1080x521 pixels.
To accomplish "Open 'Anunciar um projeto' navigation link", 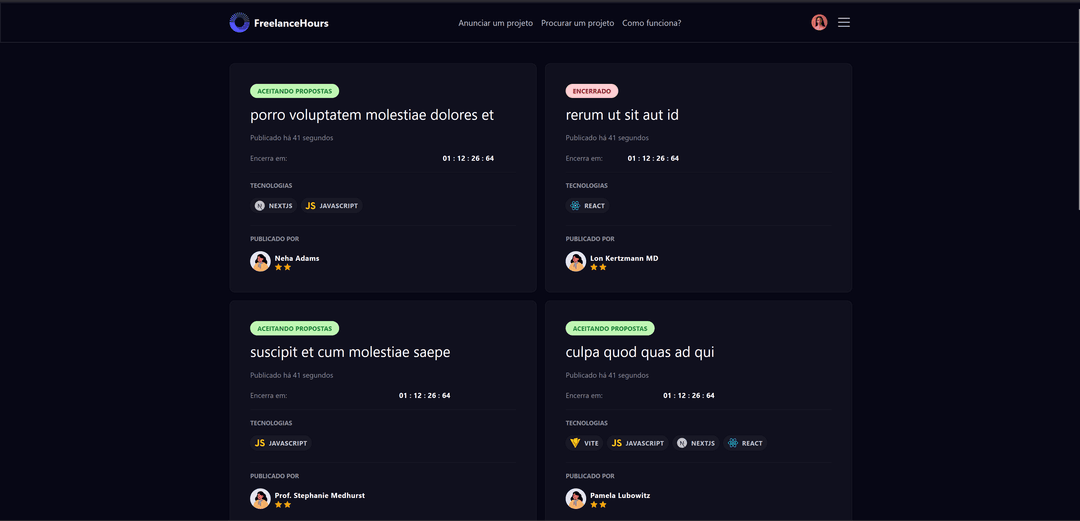I will coord(495,23).
